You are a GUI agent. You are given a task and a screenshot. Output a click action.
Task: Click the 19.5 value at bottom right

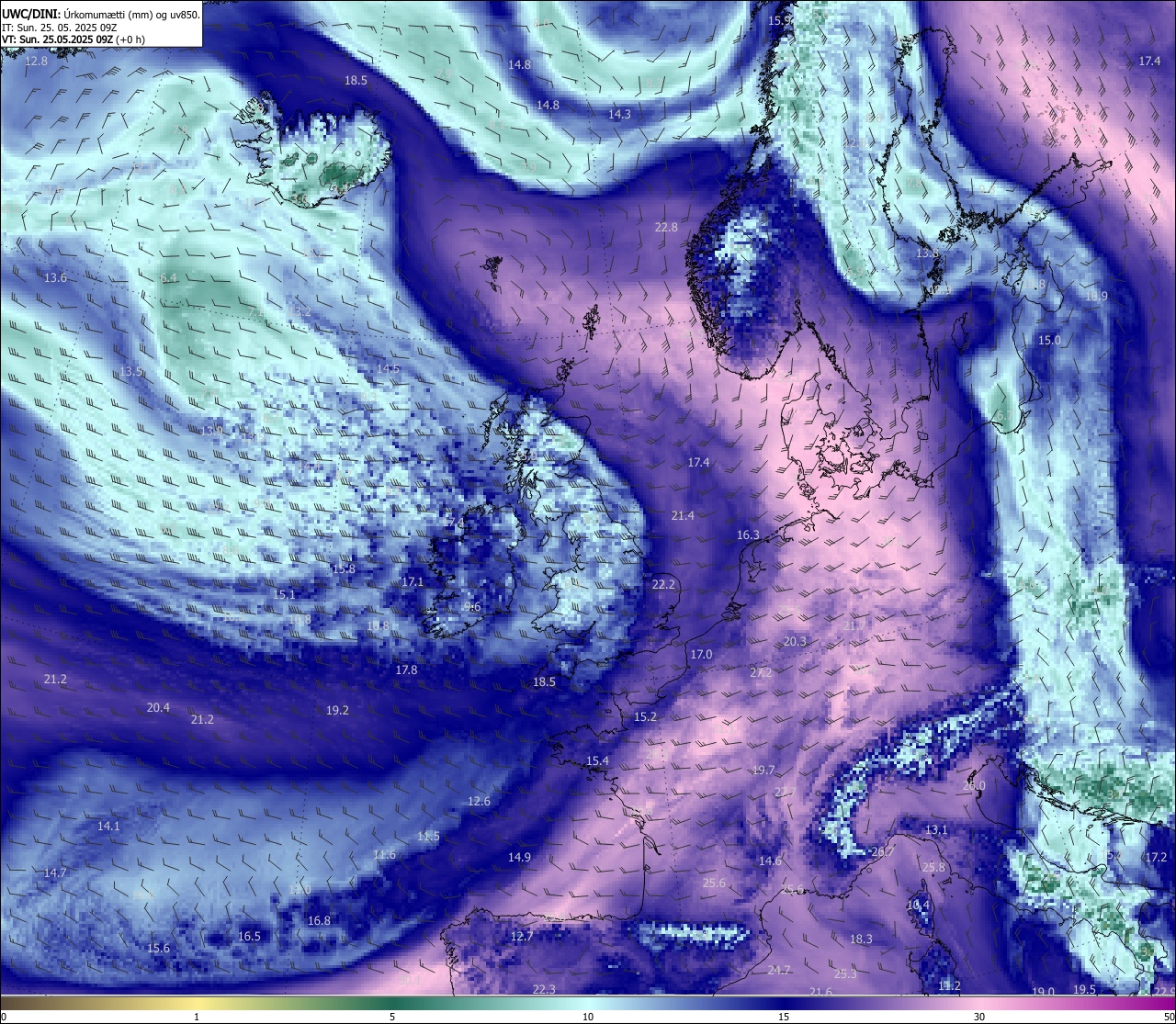pos(1084,990)
